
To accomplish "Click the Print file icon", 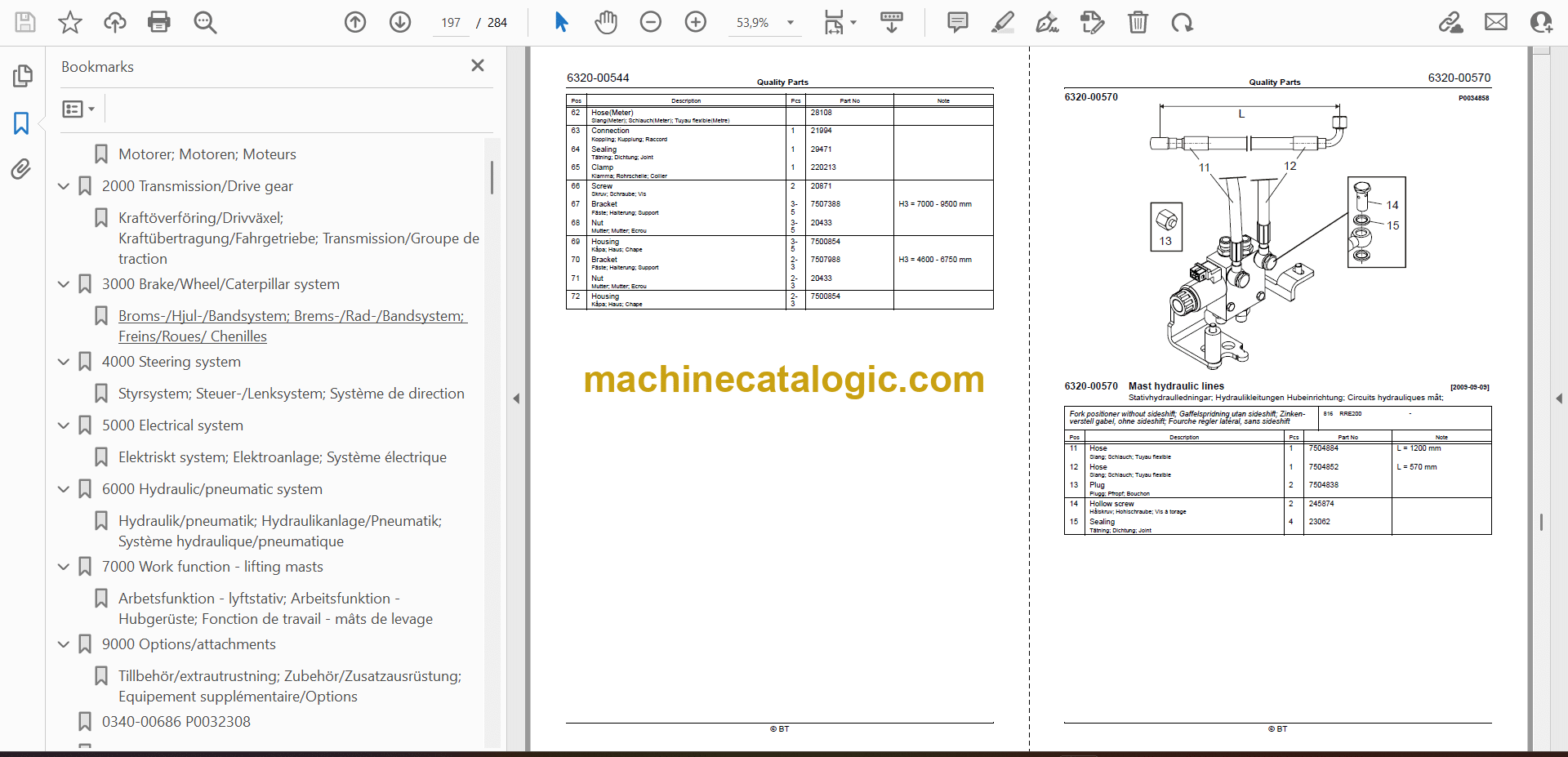I will pyautogui.click(x=159, y=22).
